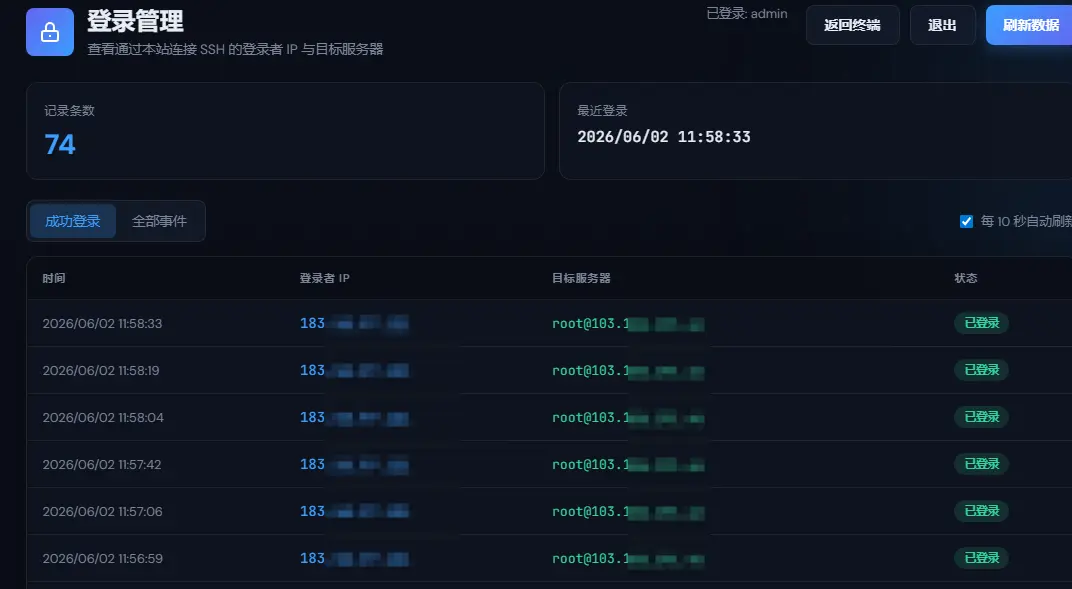Click the latest login time in 最近登录 card
This screenshot has height=589, width=1072.
[664, 137]
